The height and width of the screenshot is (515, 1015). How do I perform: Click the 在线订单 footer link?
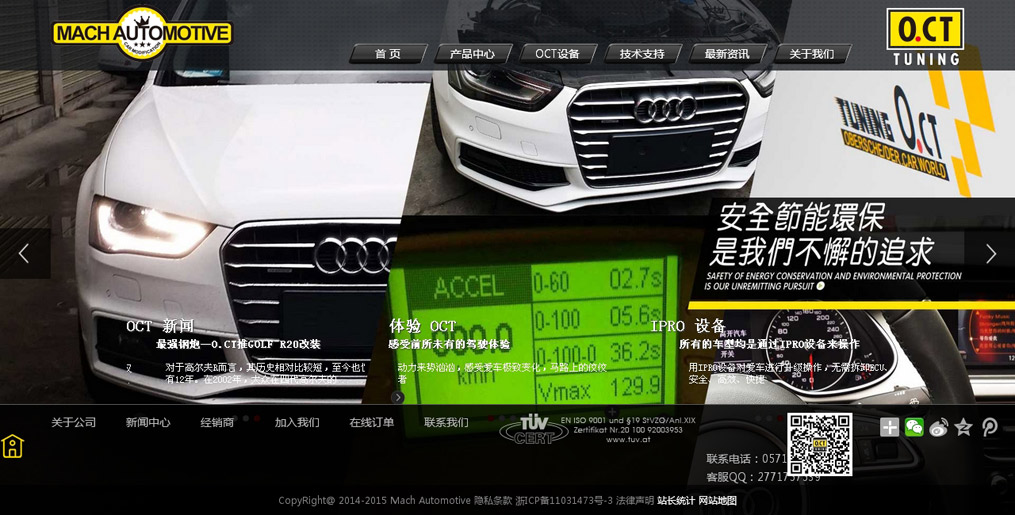372,422
